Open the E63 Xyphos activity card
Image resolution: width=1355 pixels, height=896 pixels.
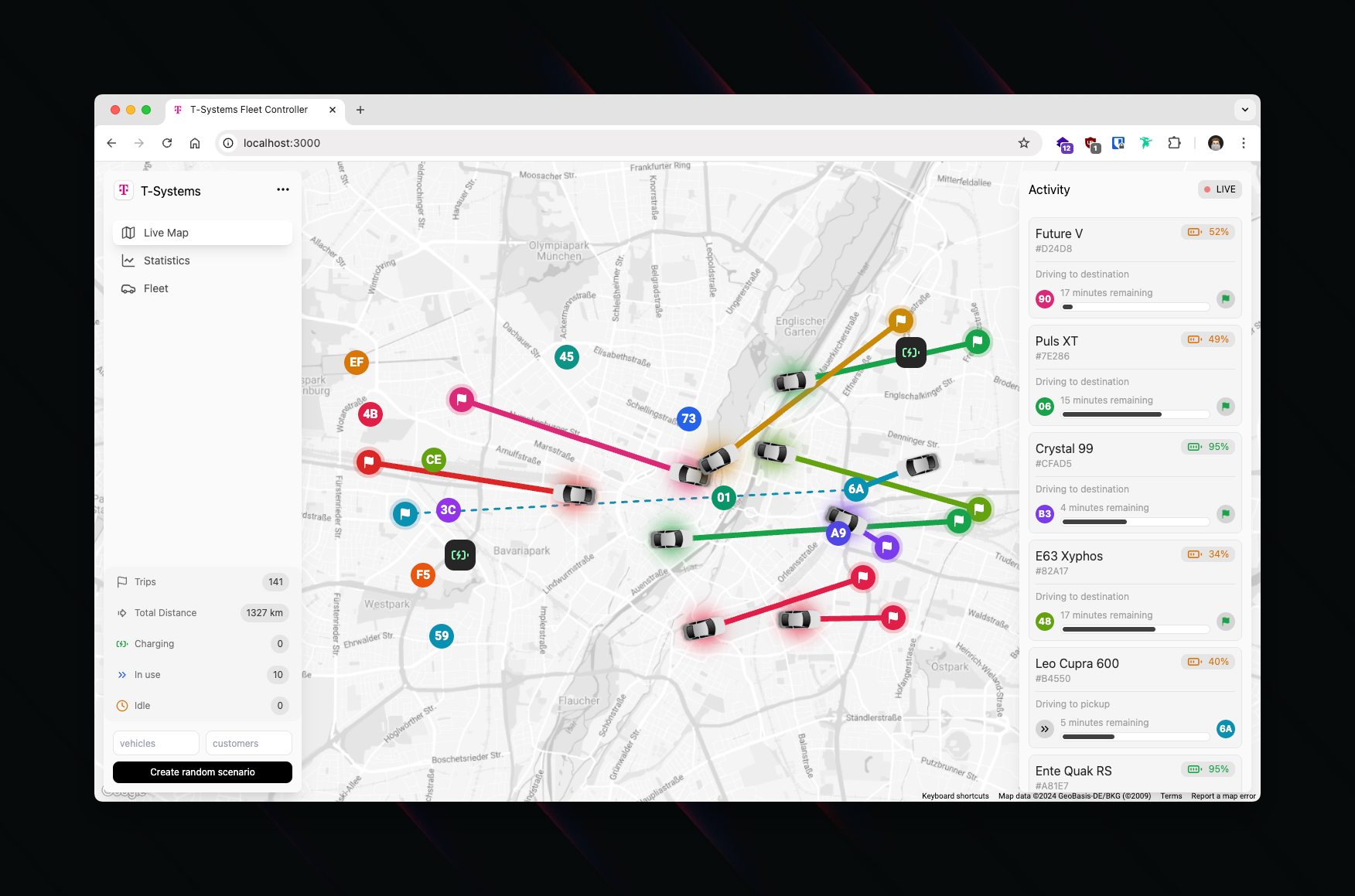tap(1135, 590)
